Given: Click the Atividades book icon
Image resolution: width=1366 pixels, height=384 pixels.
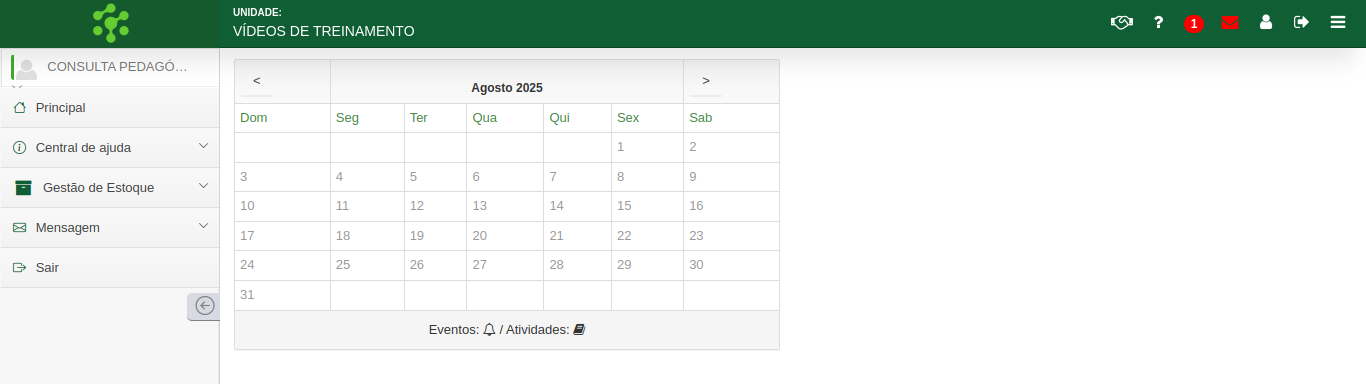Looking at the screenshot, I should [x=579, y=329].
